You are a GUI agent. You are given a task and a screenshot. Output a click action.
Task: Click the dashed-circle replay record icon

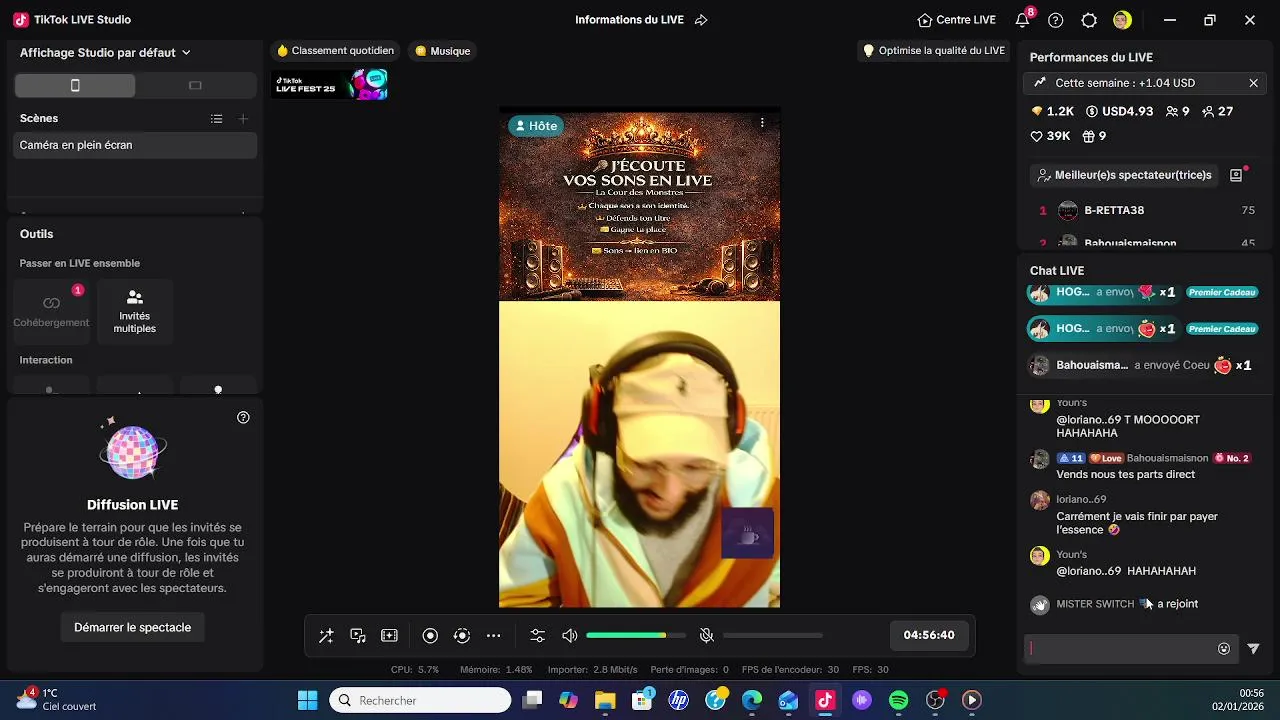coord(462,635)
